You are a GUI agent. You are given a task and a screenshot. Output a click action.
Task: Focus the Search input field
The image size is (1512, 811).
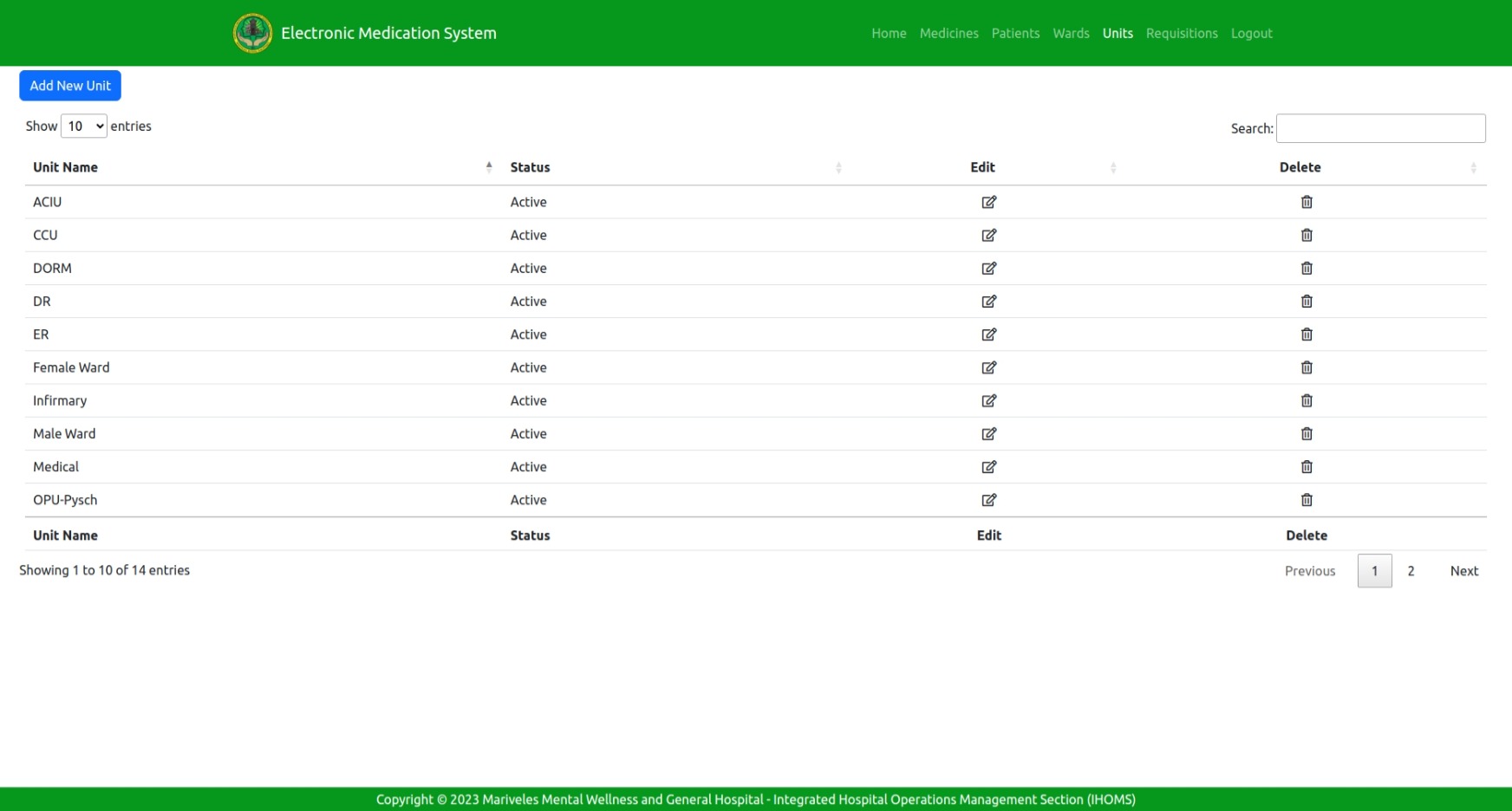pyautogui.click(x=1380, y=128)
